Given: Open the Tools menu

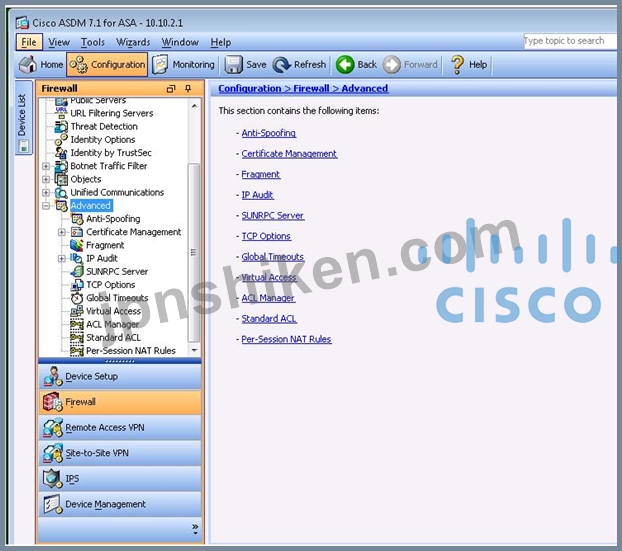Looking at the screenshot, I should point(93,42).
